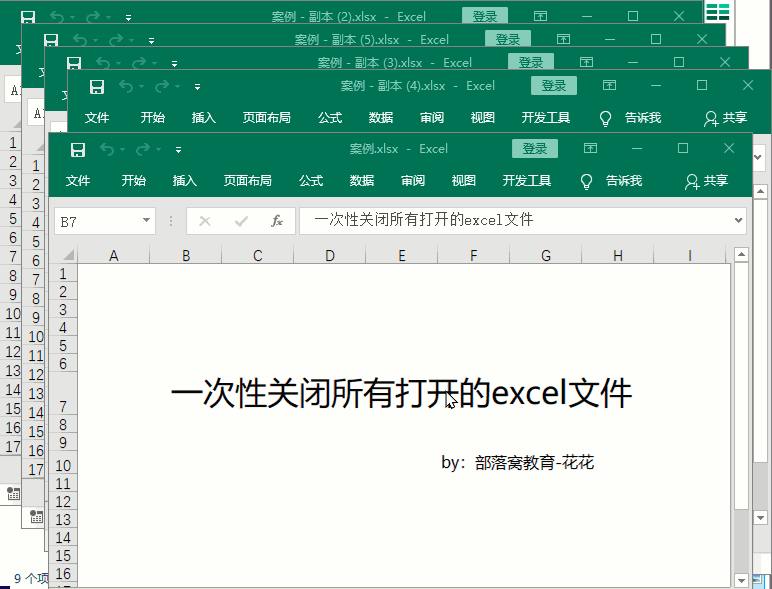Click lightbulb icon in 副本 (4) window

point(605,118)
